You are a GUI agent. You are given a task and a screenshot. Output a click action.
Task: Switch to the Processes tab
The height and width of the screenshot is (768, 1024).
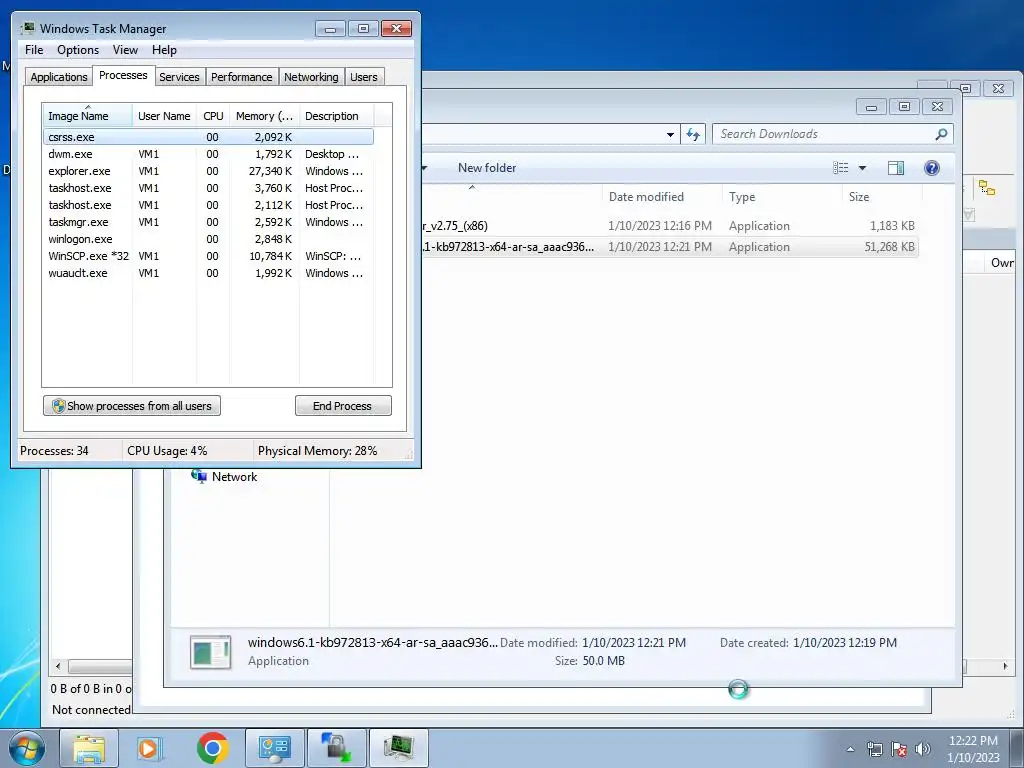click(x=123, y=75)
